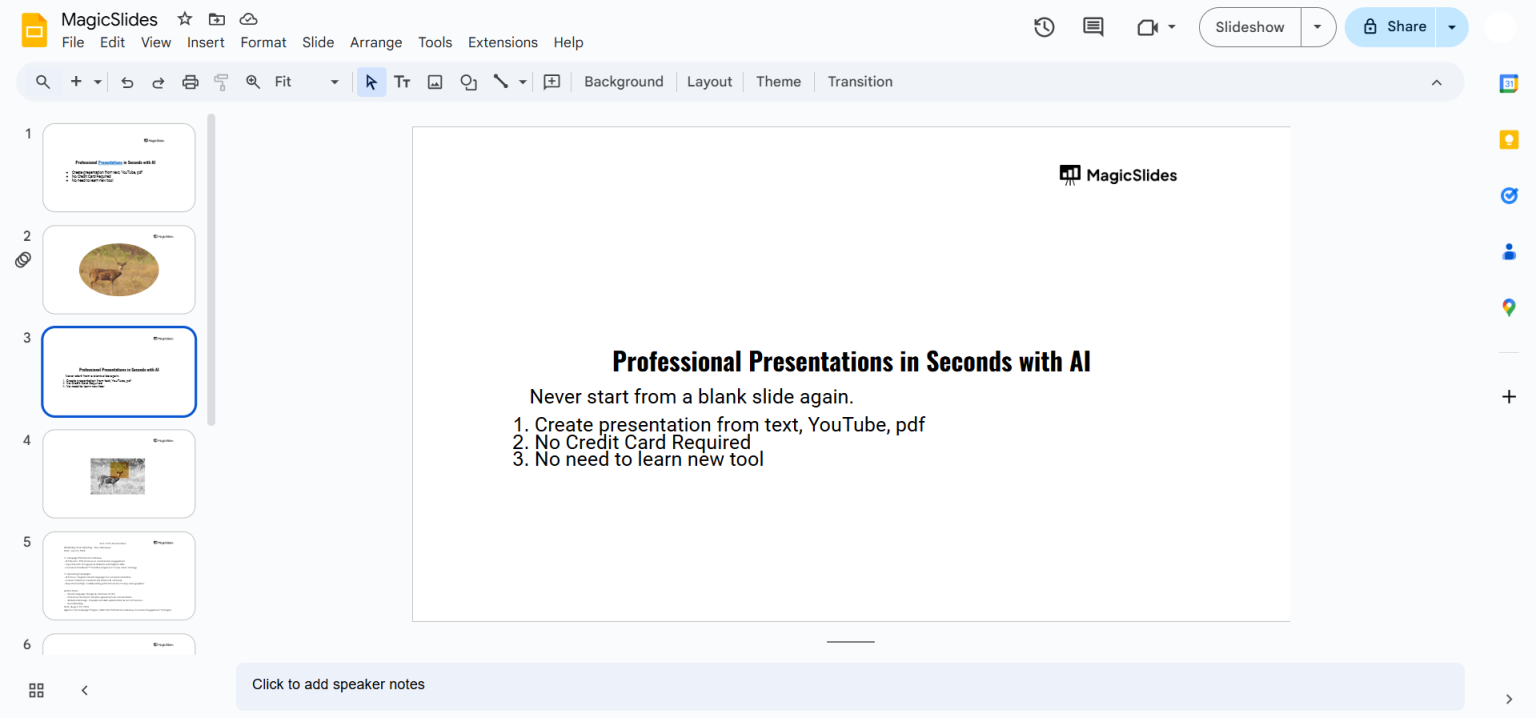Screen dimensions: 1536x718
Task: Expand video call options arrow
Action: pyautogui.click(x=1171, y=27)
